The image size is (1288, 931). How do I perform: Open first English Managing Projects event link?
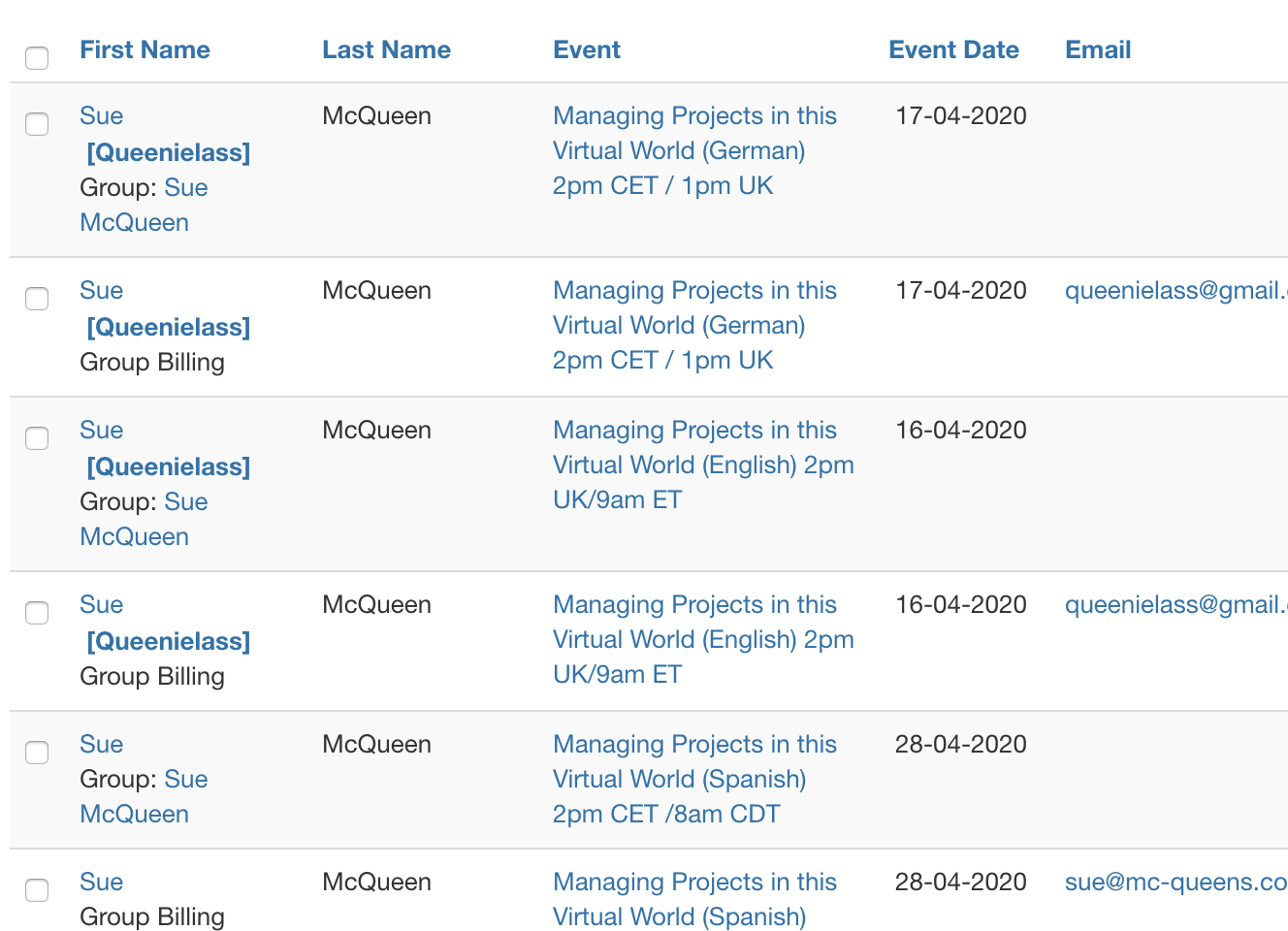pos(702,465)
